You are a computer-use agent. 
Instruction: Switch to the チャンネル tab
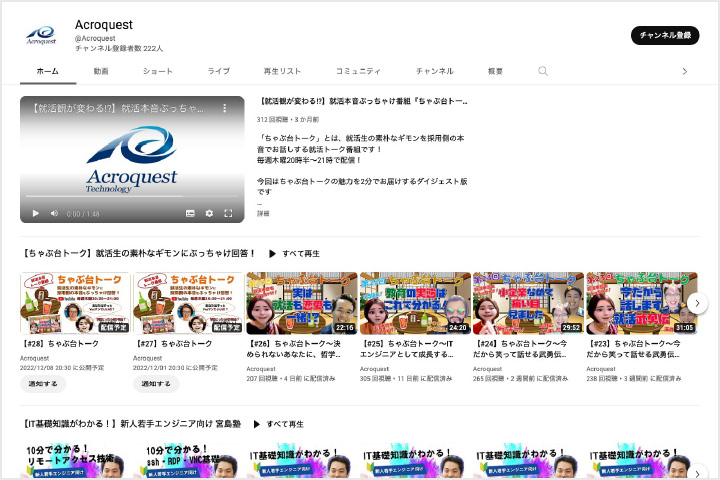point(434,71)
